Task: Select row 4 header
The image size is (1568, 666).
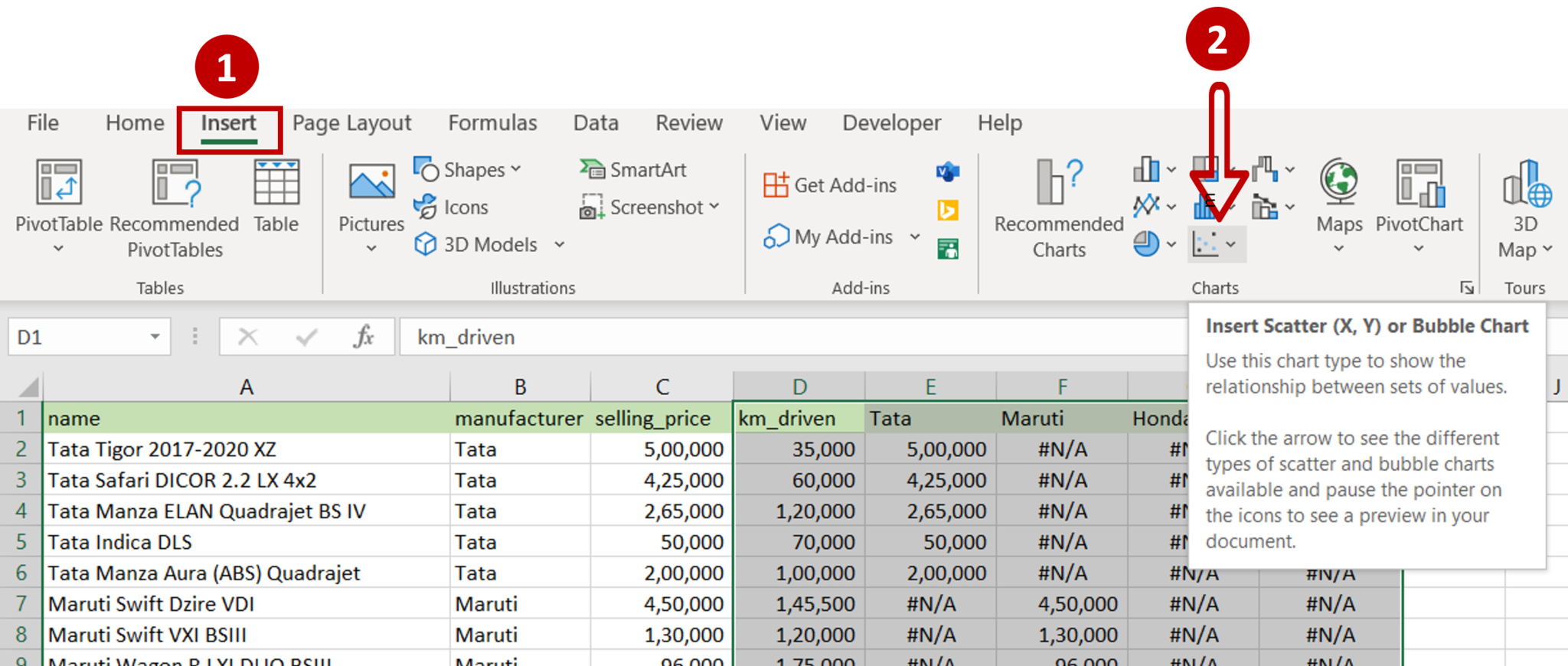Action: (21, 511)
